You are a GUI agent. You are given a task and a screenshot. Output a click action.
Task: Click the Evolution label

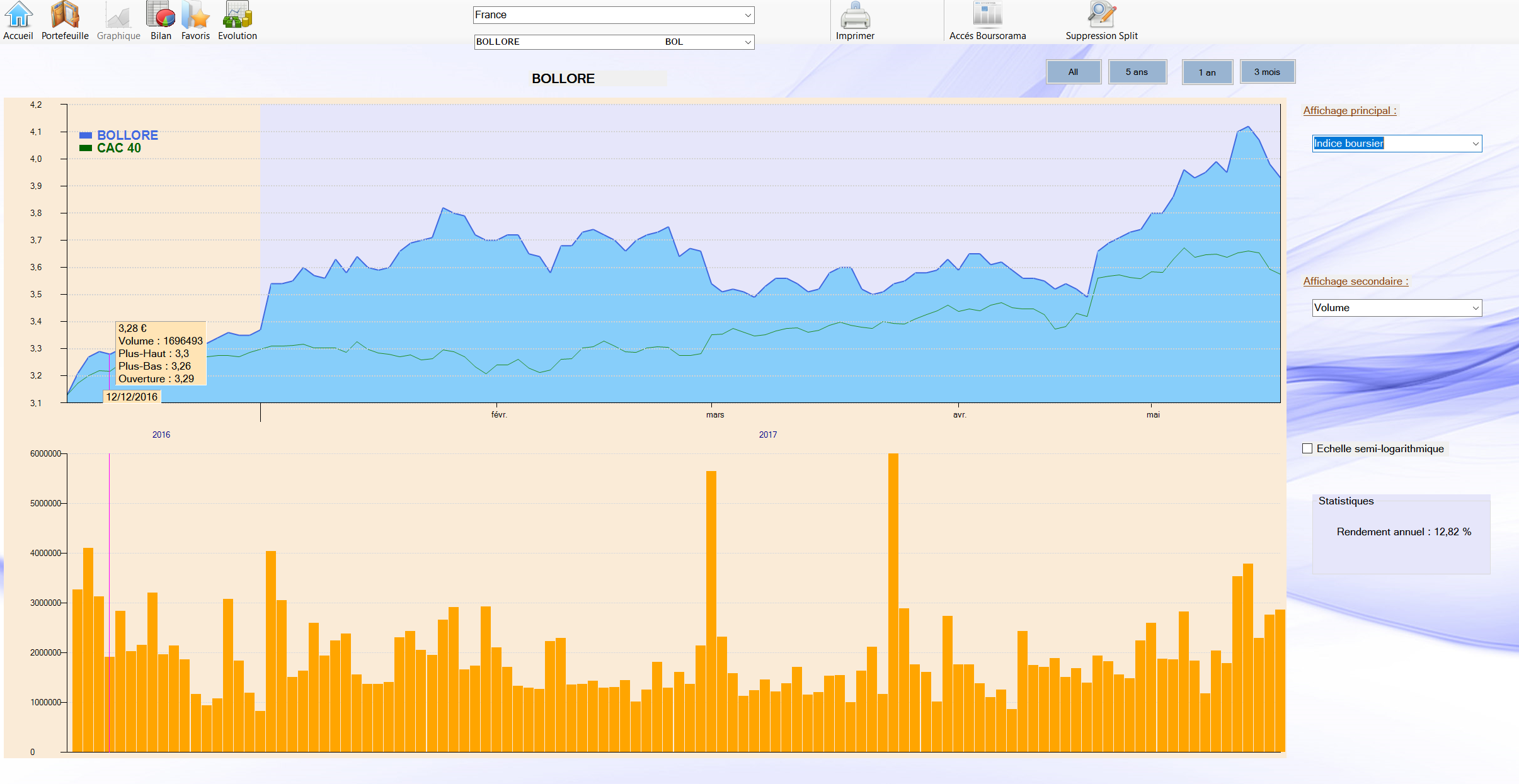(238, 36)
